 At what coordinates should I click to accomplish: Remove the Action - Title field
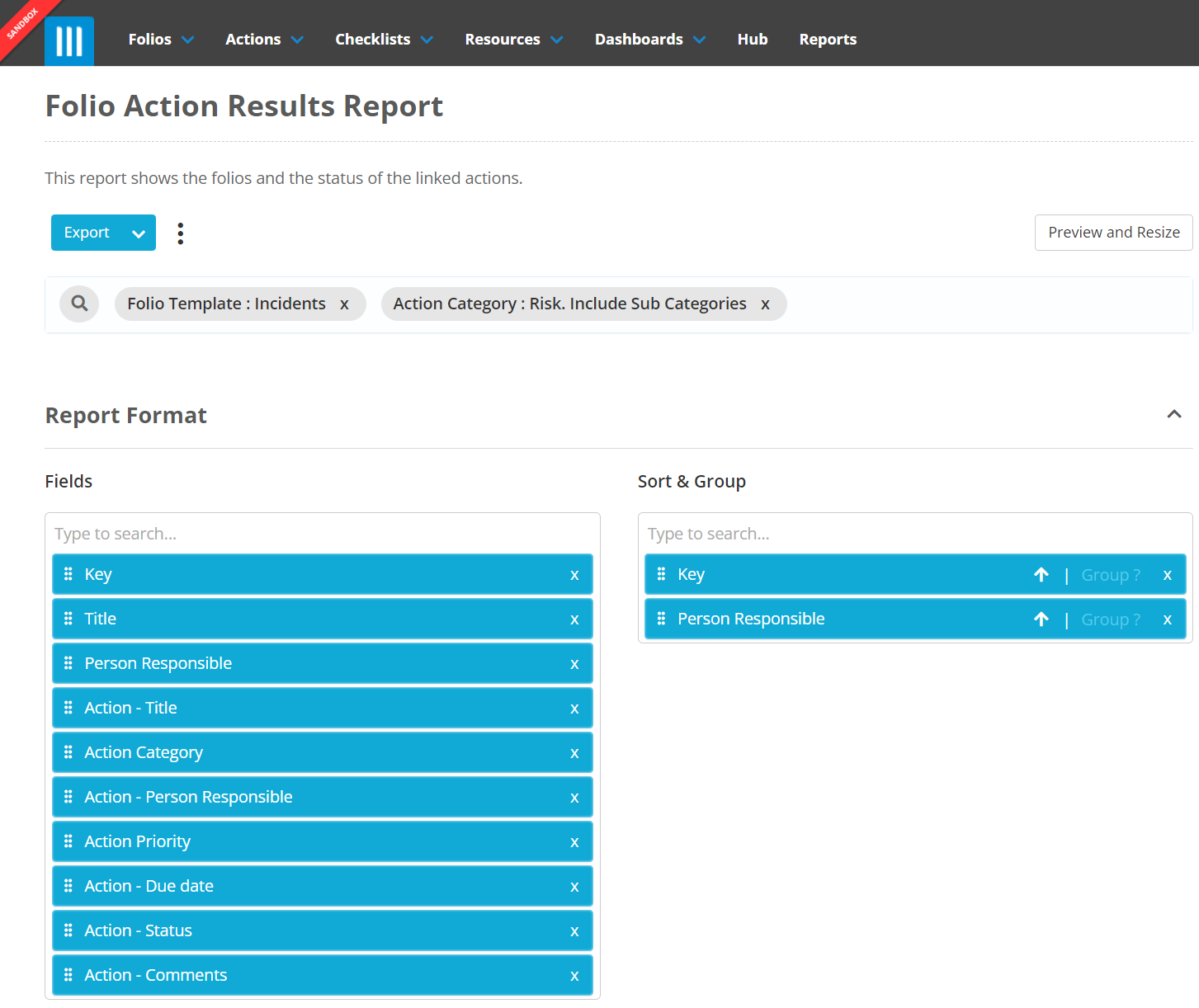[574, 709]
